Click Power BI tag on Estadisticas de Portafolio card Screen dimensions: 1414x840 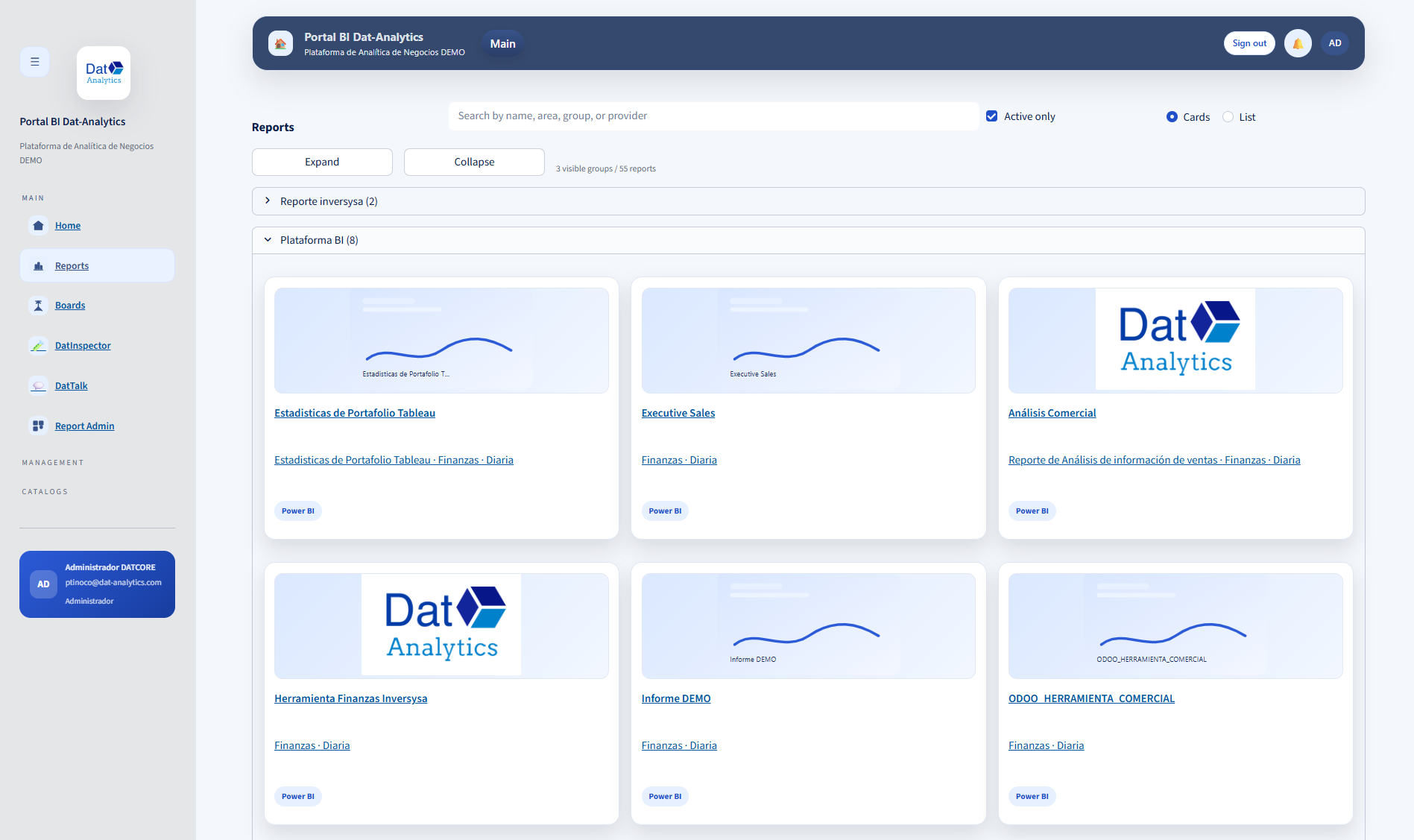(x=298, y=511)
